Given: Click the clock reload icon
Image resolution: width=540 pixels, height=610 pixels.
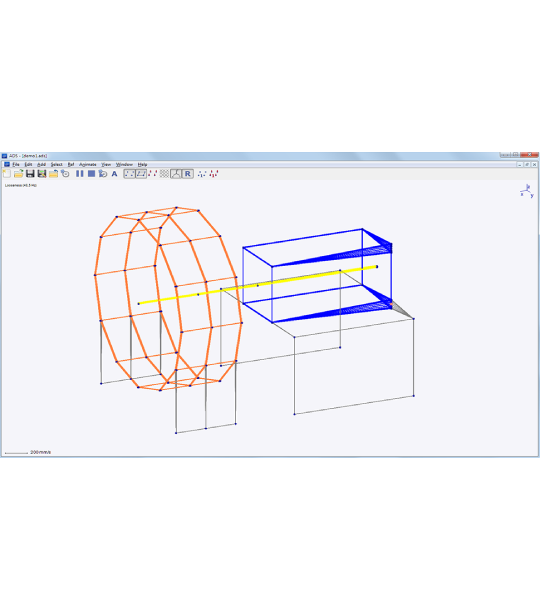Looking at the screenshot, I should [65, 174].
